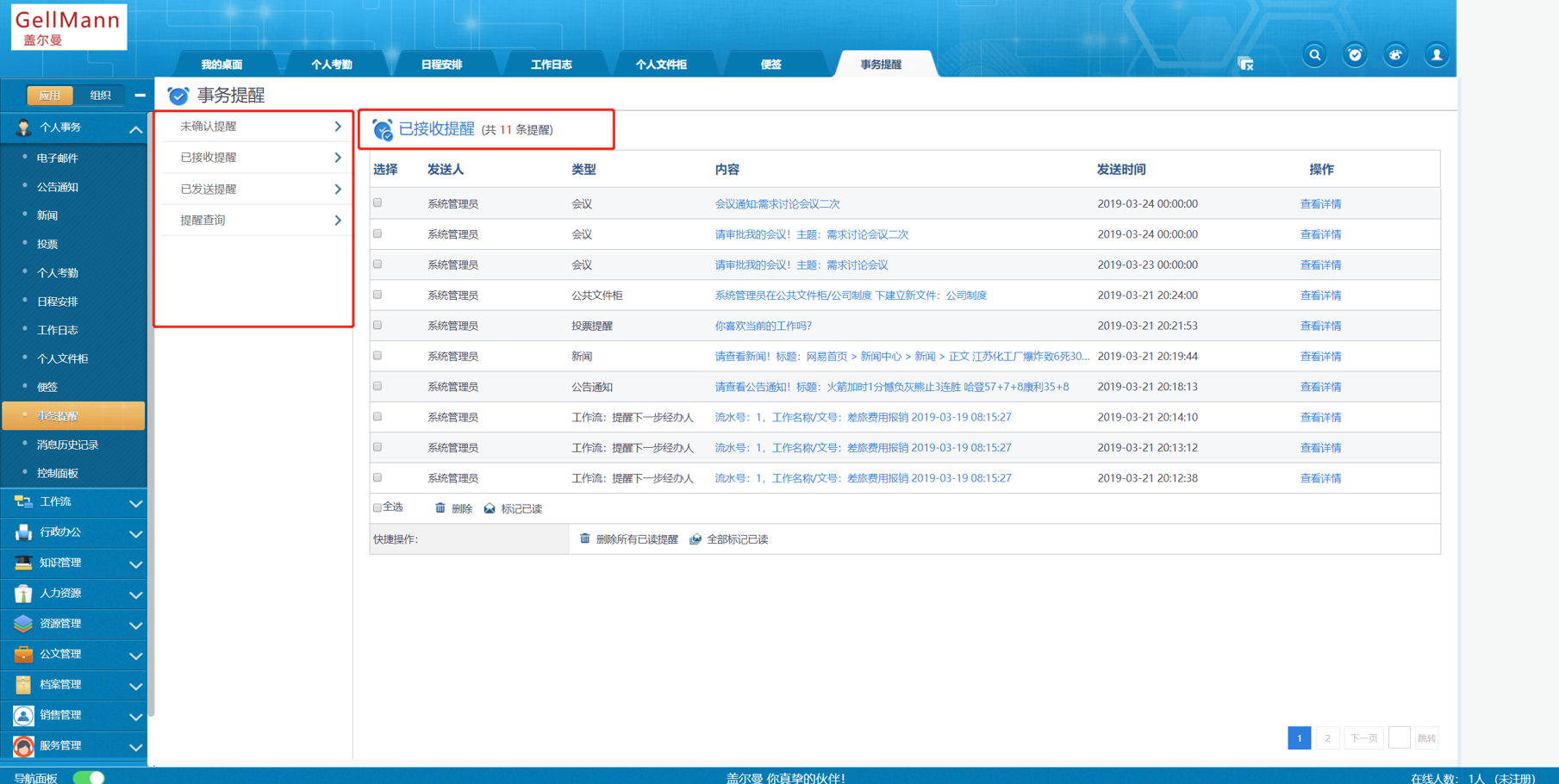The height and width of the screenshot is (784, 1559).
Task: Click the search magnifier icon in header
Action: 1314,55
